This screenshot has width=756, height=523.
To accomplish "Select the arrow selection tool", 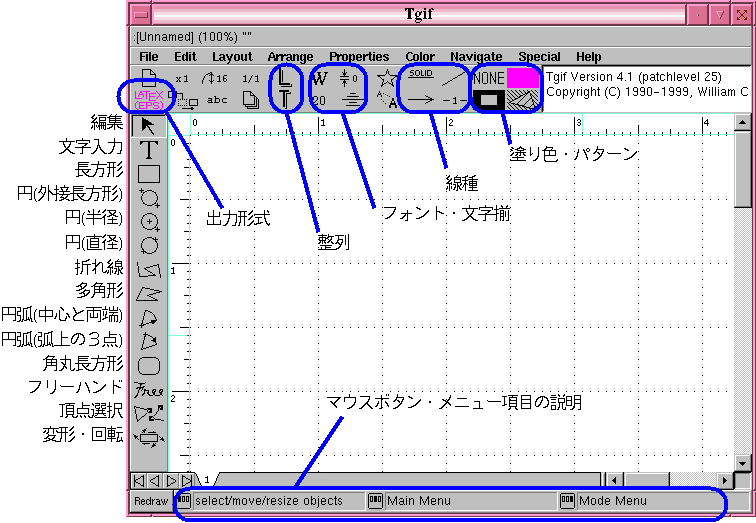I will pyautogui.click(x=149, y=125).
